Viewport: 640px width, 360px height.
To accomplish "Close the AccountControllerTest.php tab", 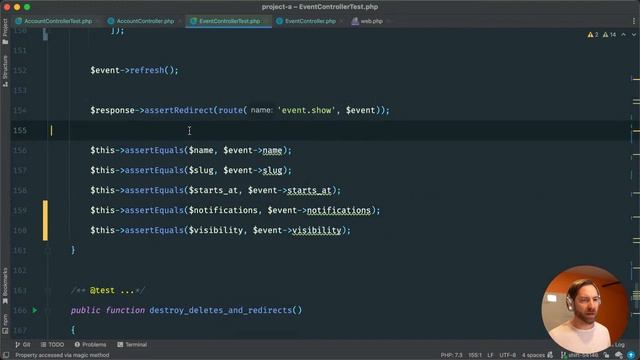I will [x=98, y=21].
